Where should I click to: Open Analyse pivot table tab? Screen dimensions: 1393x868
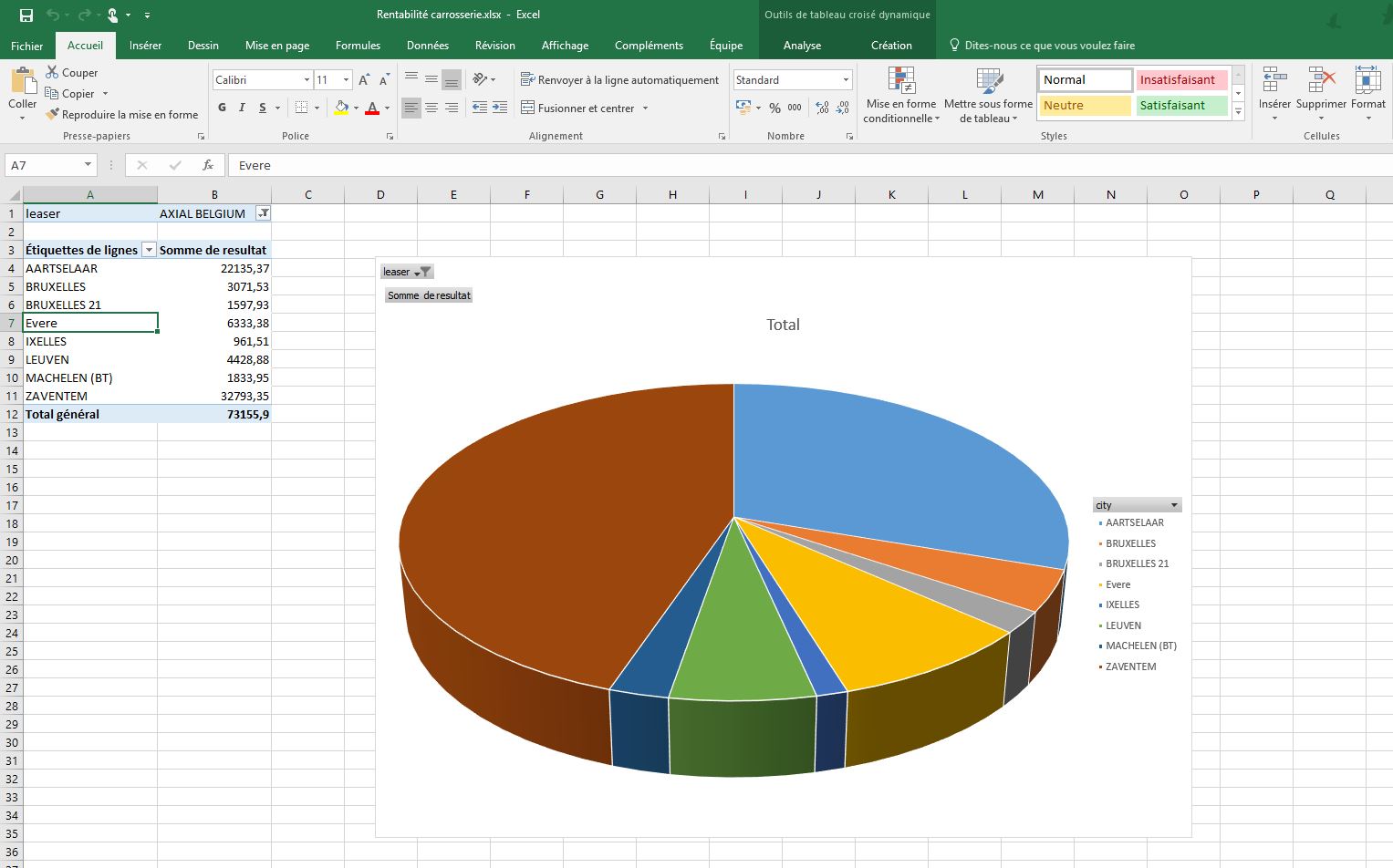click(x=802, y=46)
